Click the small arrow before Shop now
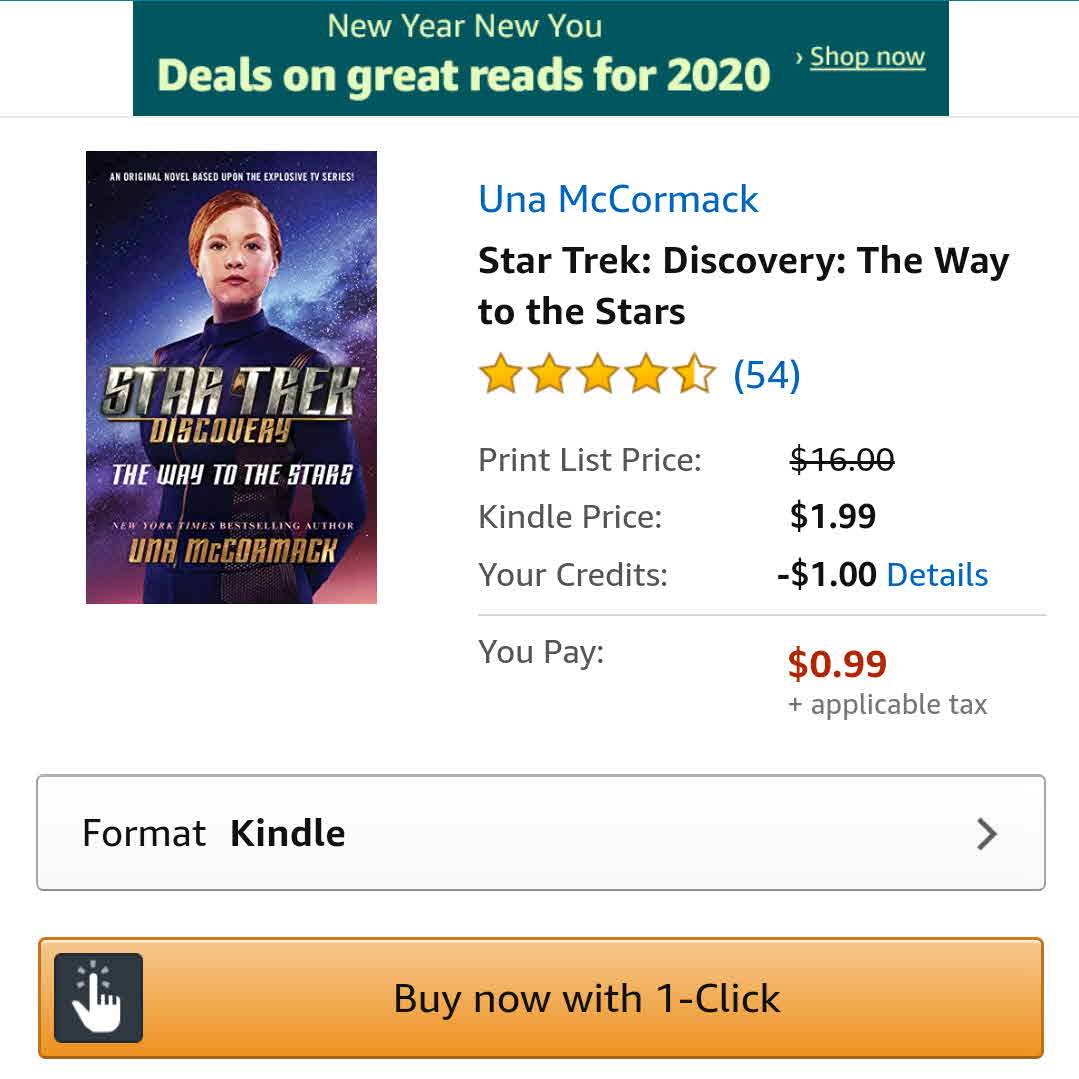The height and width of the screenshot is (1079, 1079). [799, 57]
